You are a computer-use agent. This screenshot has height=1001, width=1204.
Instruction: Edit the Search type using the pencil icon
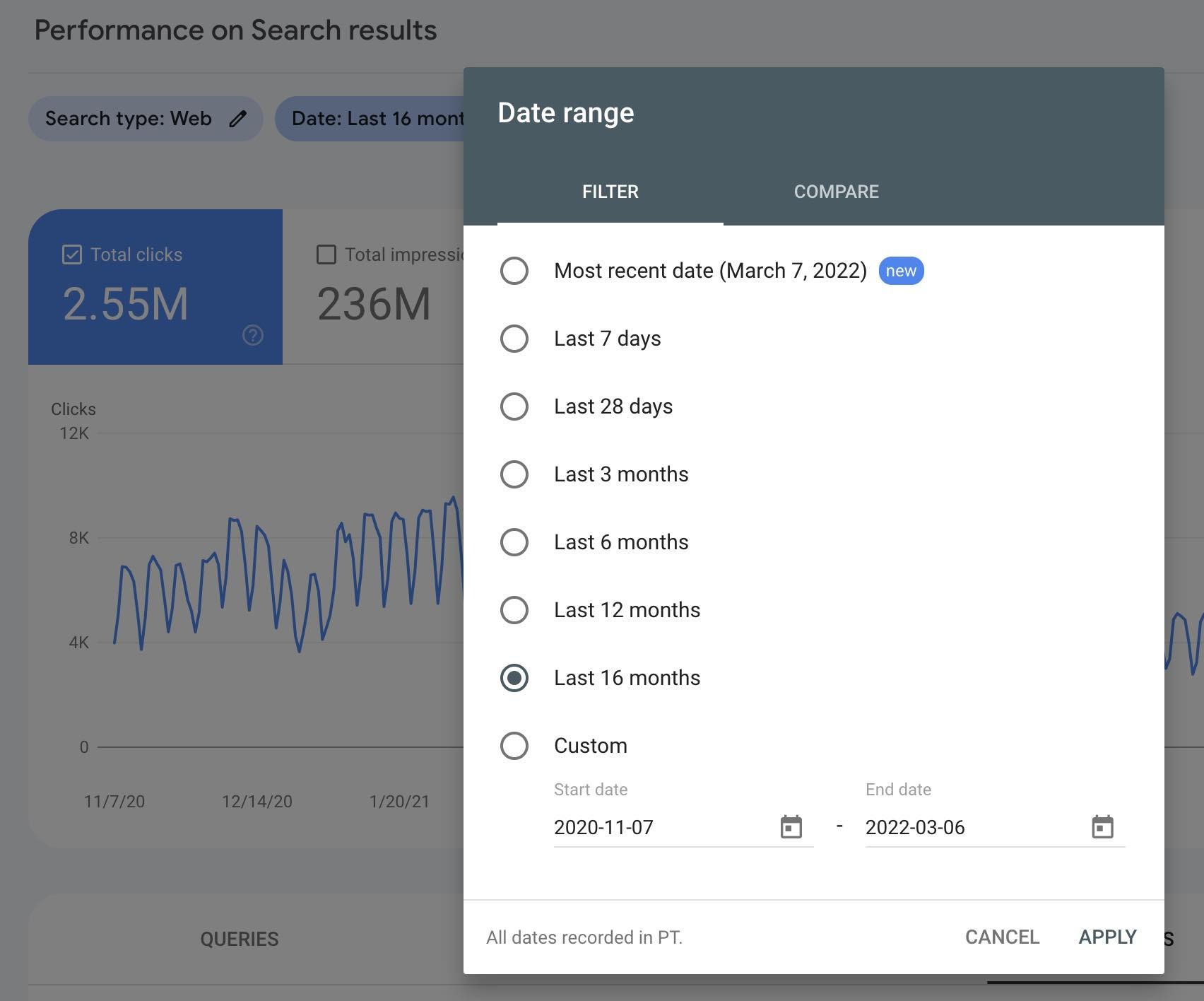point(239,118)
